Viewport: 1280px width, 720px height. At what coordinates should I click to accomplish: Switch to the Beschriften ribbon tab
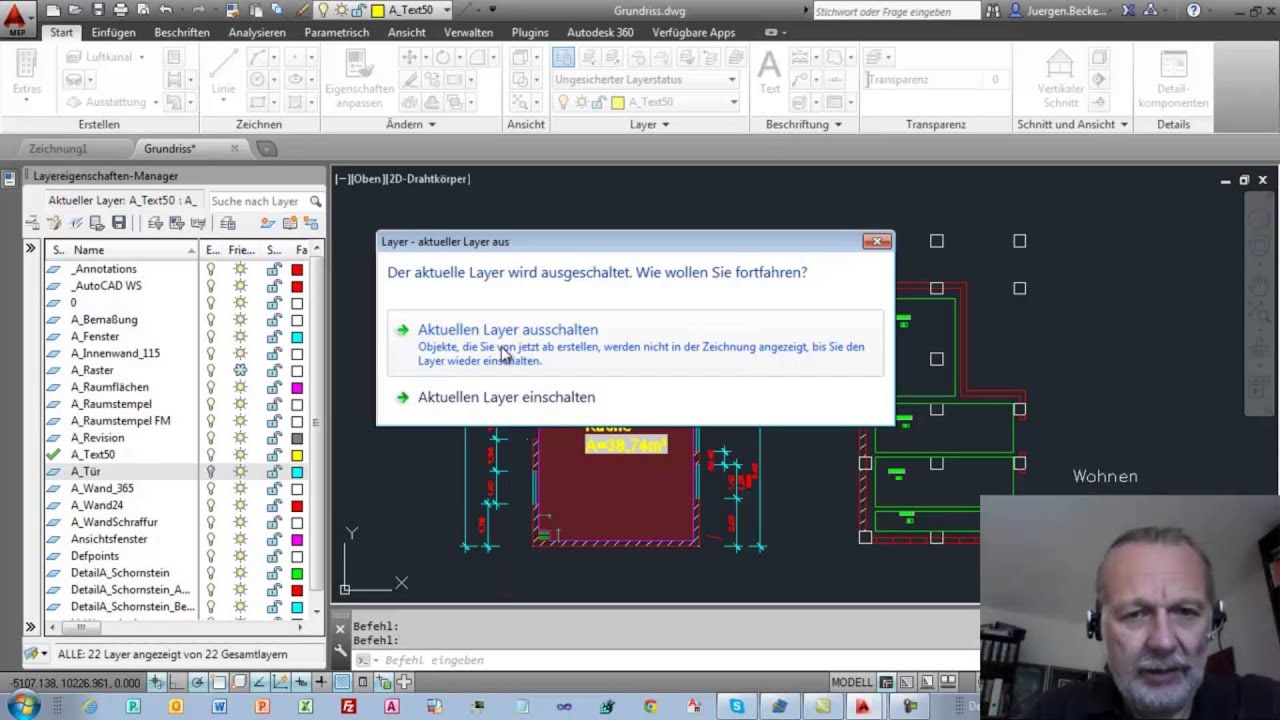point(182,32)
